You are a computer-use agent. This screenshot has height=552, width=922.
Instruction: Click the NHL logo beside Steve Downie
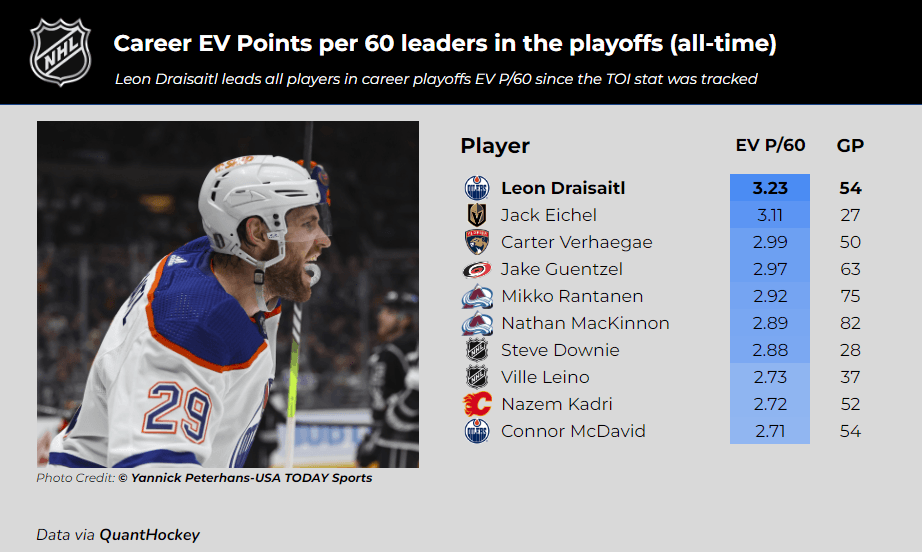coord(476,350)
